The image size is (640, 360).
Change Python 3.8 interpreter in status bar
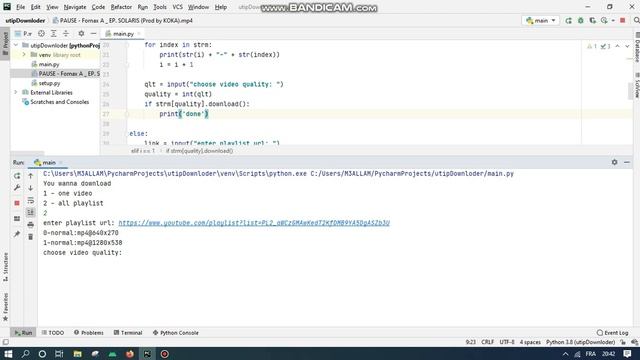click(580, 342)
